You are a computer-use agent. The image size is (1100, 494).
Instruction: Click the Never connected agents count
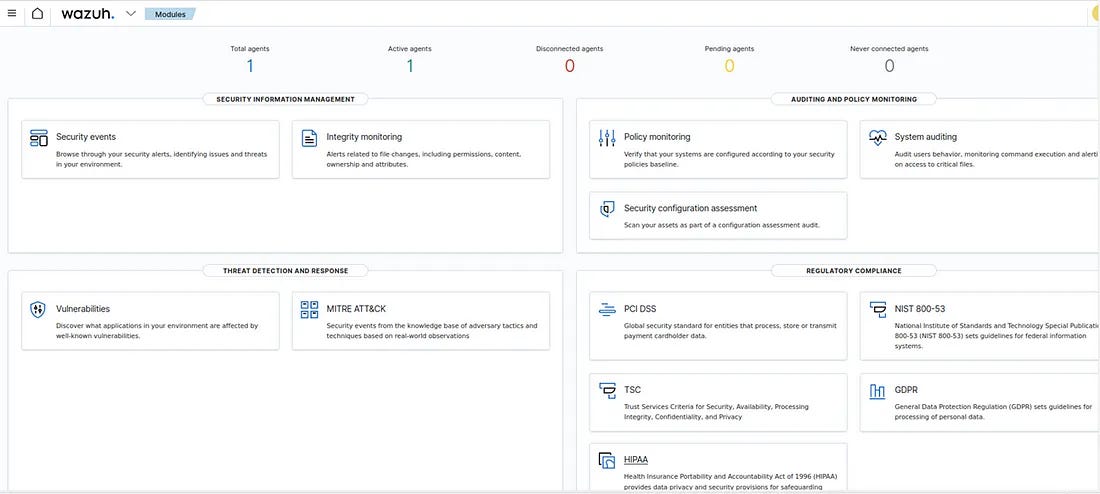pyautogui.click(x=890, y=66)
